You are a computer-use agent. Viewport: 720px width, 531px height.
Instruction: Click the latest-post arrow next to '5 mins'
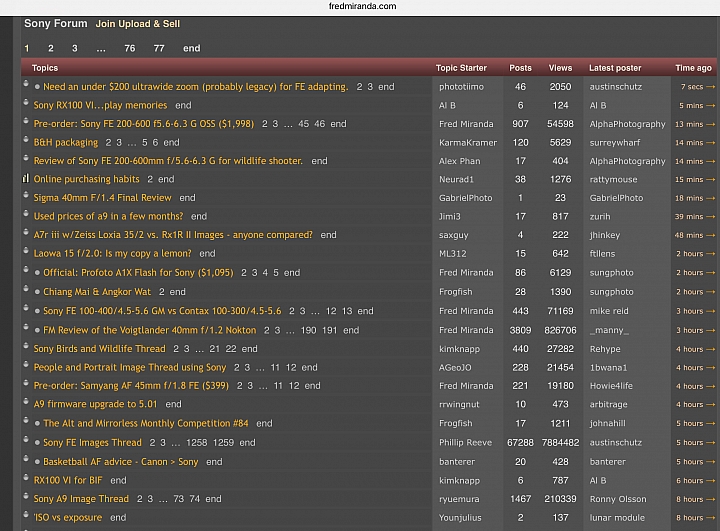click(711, 106)
